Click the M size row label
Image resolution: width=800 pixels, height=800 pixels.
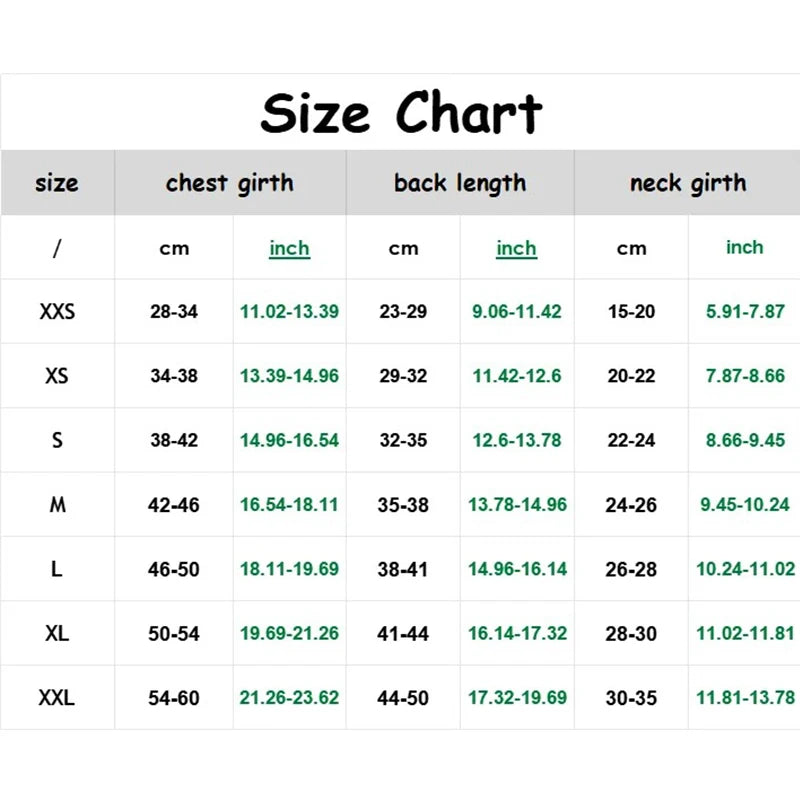pos(57,505)
